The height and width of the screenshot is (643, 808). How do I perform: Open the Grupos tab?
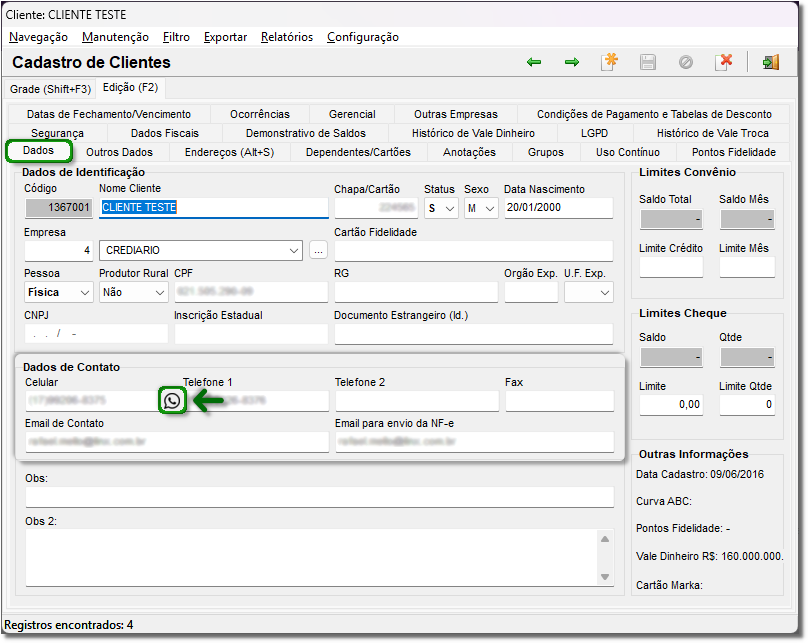(546, 152)
